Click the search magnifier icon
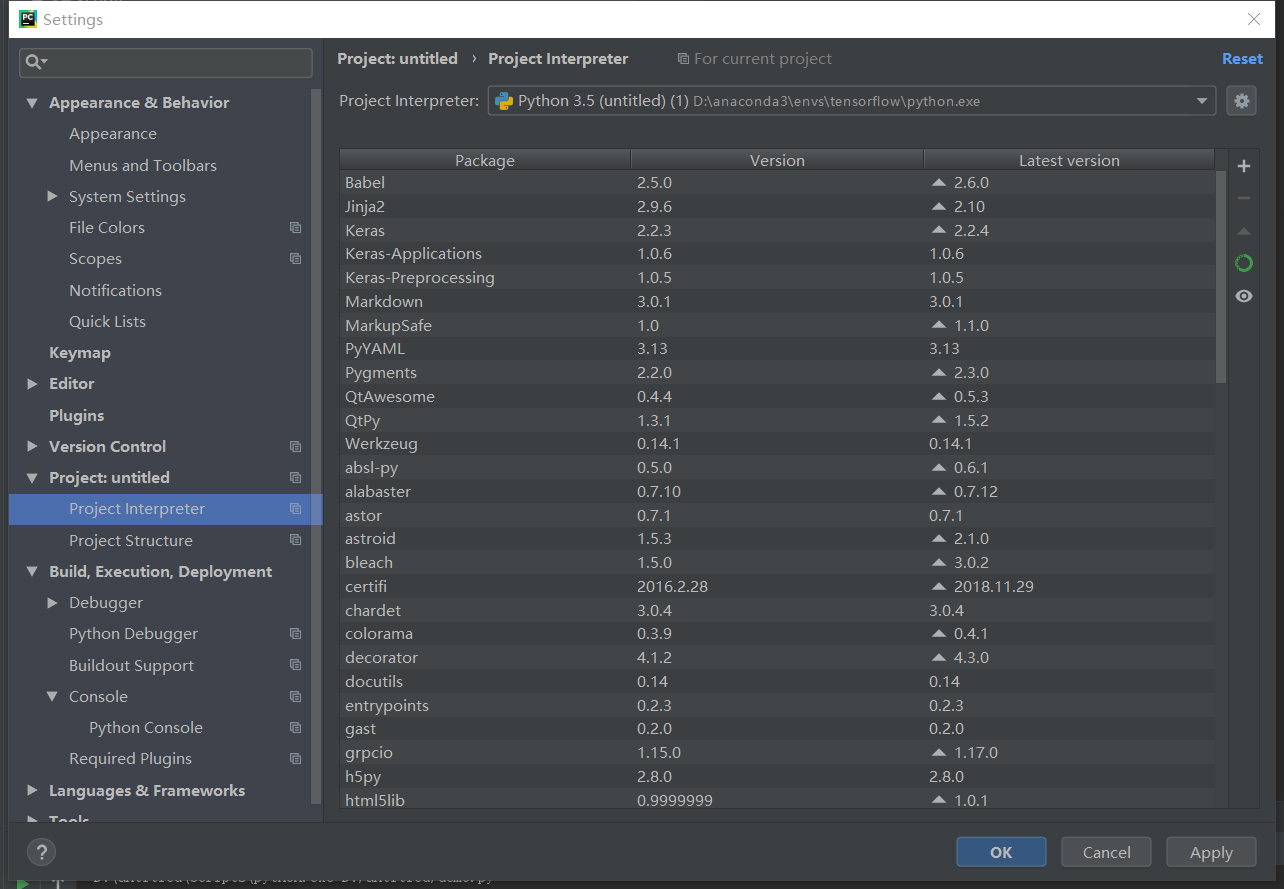1284x889 pixels. point(36,62)
